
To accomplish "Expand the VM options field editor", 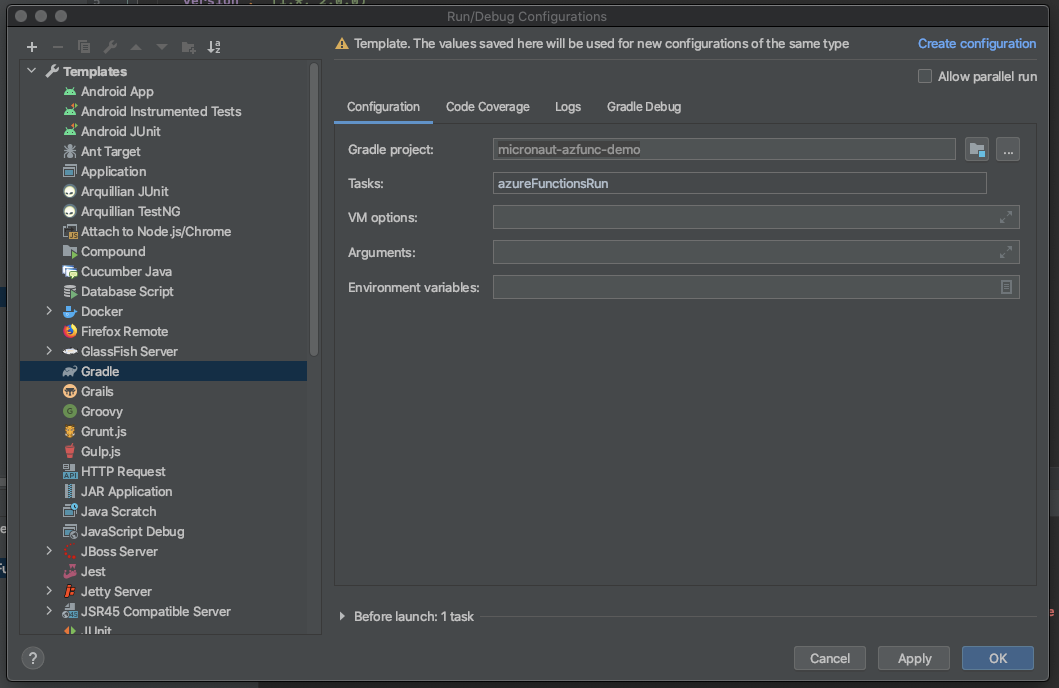I will pyautogui.click(x=1006, y=217).
